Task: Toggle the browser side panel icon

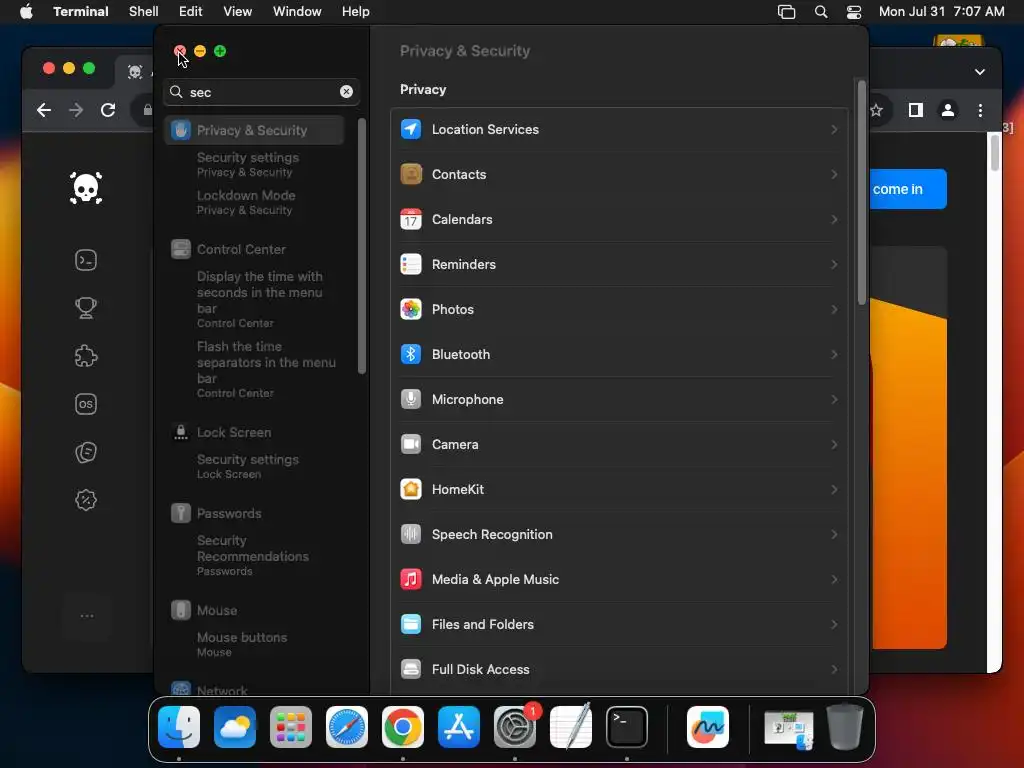Action: coord(916,110)
